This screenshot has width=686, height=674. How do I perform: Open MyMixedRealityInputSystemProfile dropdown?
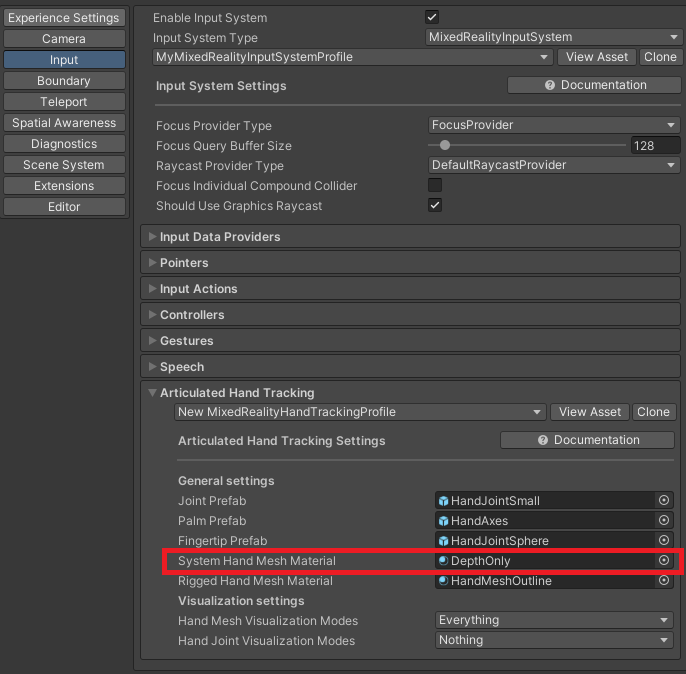click(353, 57)
